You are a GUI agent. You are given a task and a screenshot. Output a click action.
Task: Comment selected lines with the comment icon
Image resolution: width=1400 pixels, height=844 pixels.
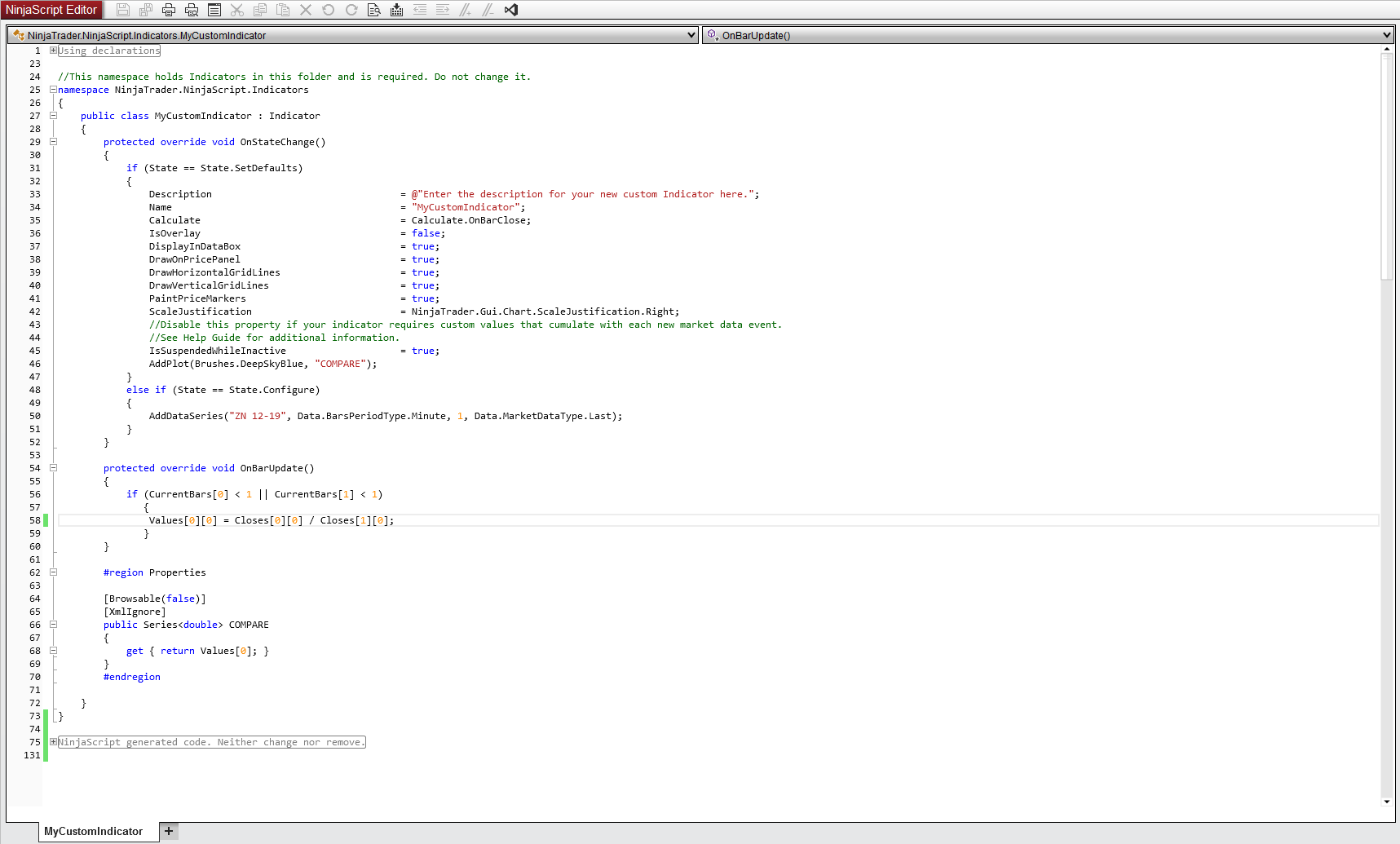click(466, 10)
